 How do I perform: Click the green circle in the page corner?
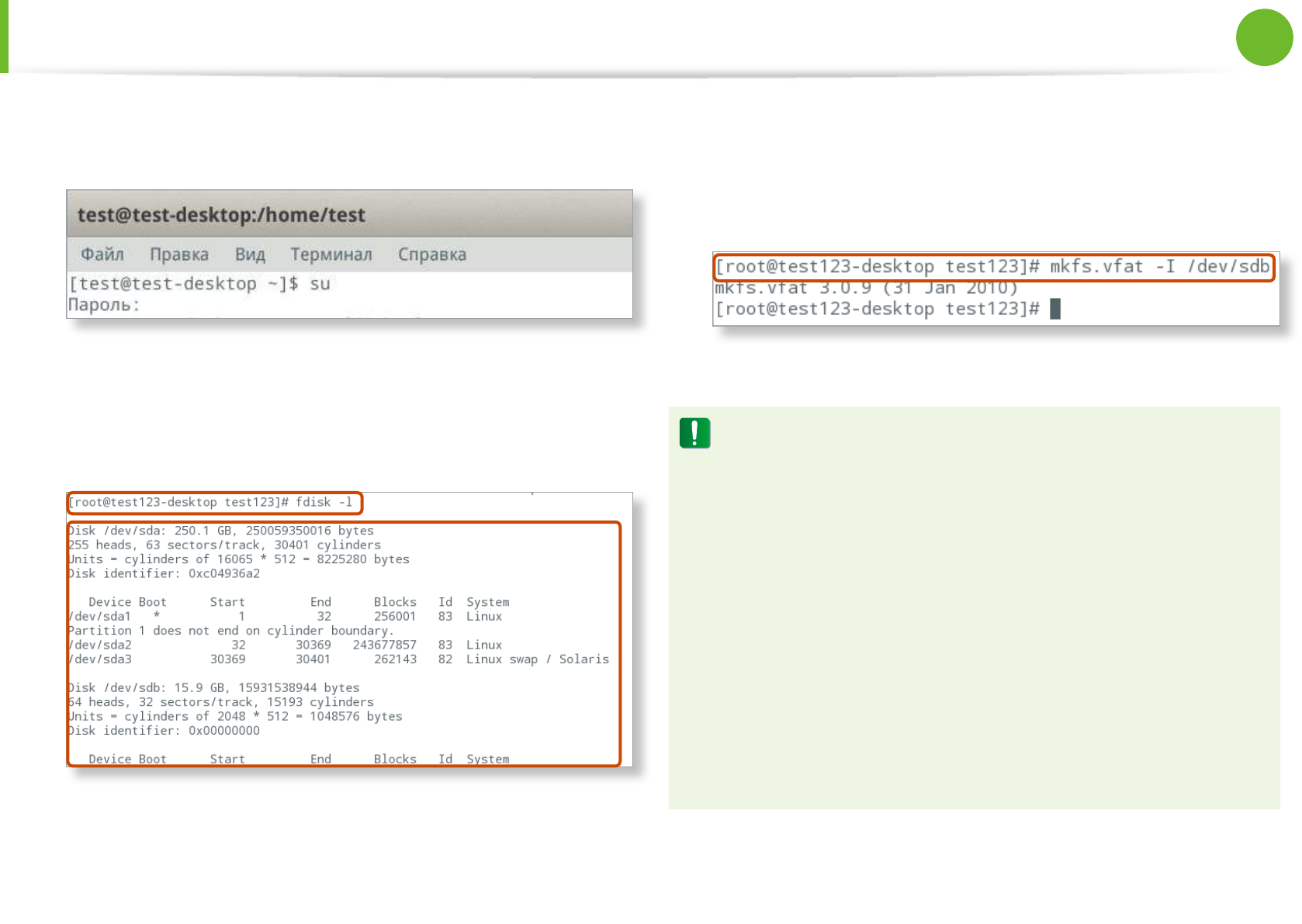tap(1264, 37)
